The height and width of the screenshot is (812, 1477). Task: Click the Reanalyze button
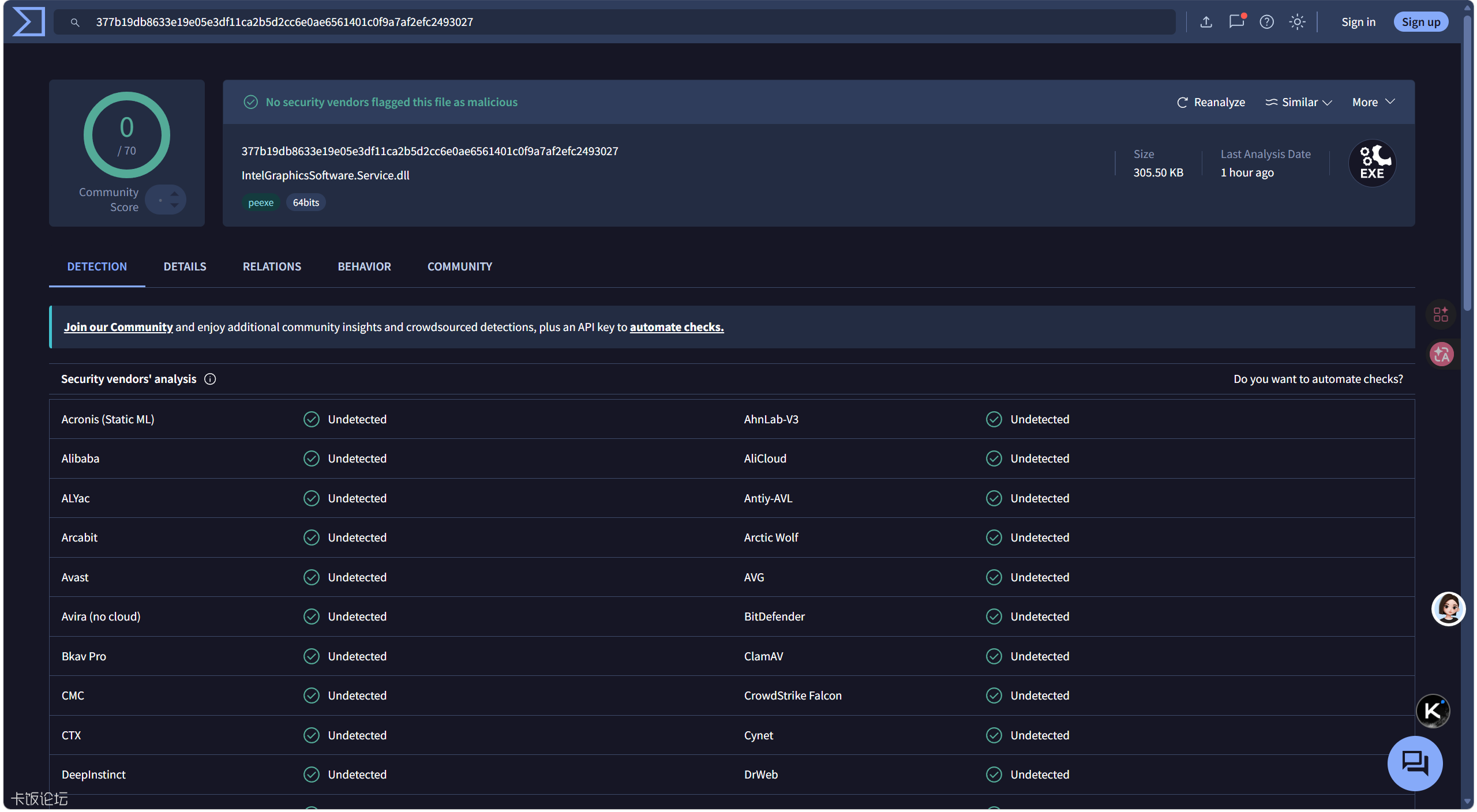point(1210,102)
